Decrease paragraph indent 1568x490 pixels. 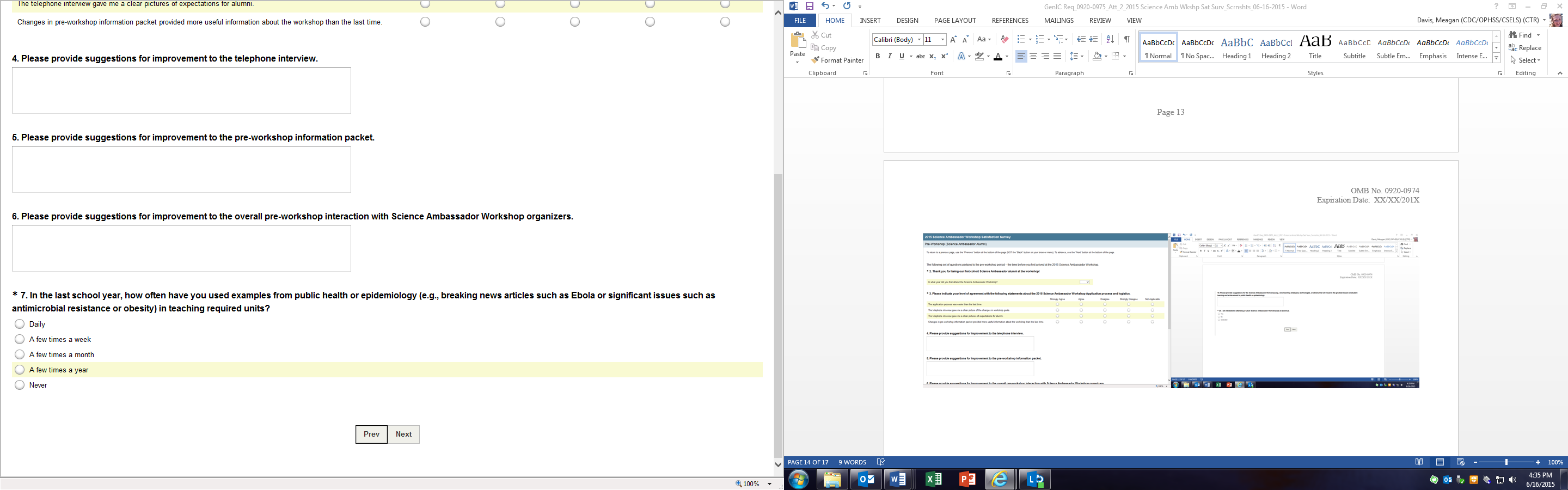1081,40
